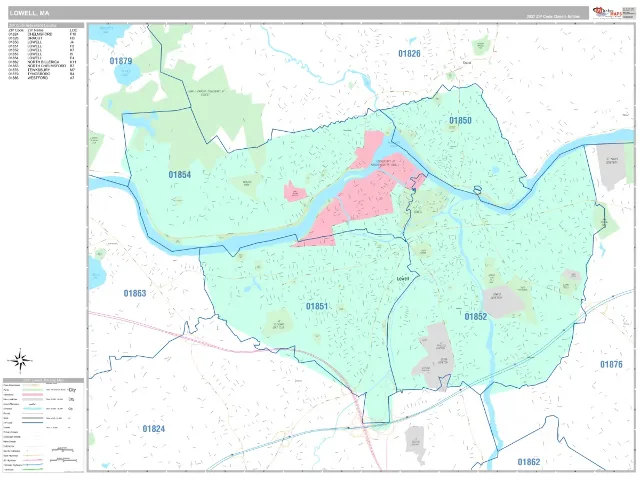Click the ZIP code index table header

point(46,26)
